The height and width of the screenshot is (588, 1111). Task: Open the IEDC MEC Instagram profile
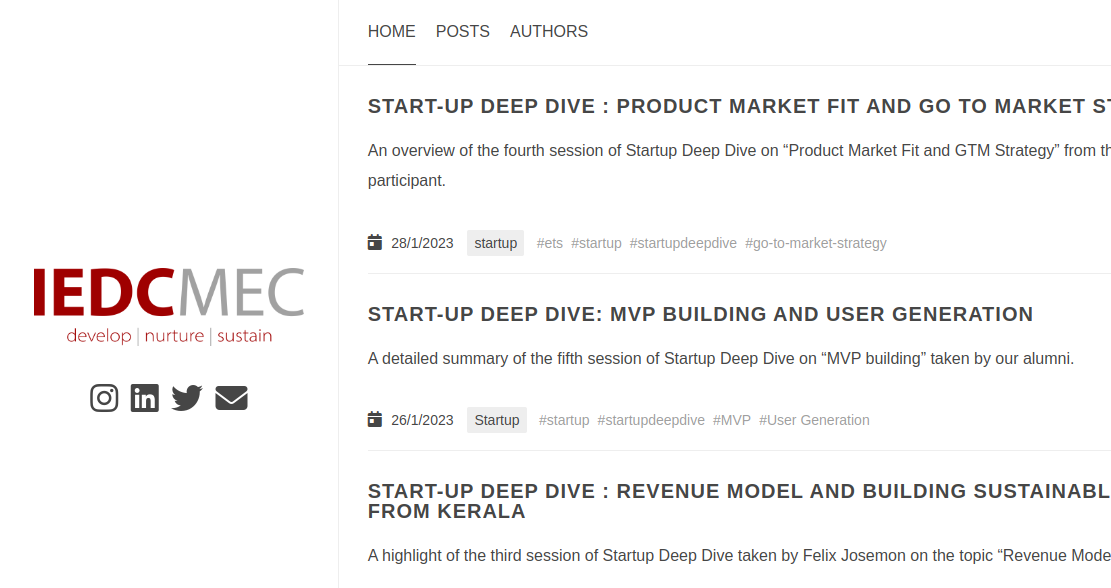coord(104,397)
